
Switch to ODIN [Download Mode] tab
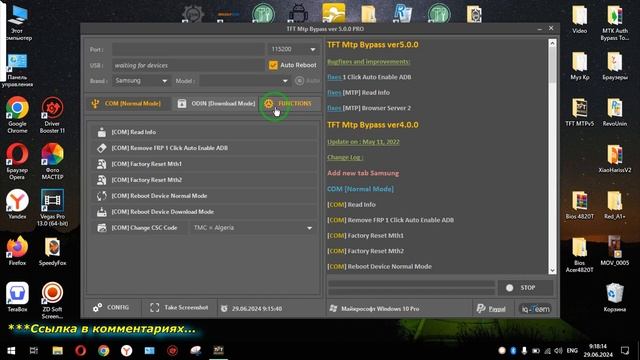pos(216,104)
